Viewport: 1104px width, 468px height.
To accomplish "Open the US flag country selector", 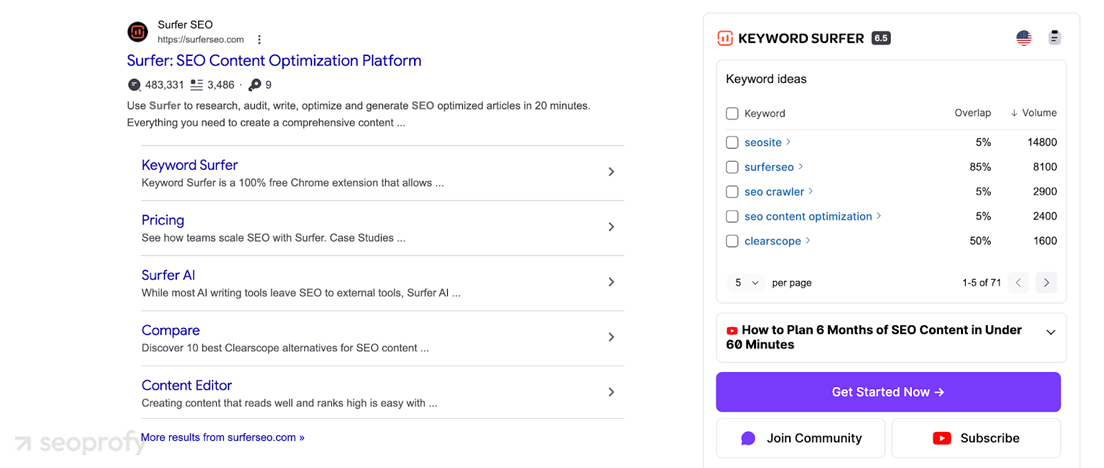I will 1024,38.
